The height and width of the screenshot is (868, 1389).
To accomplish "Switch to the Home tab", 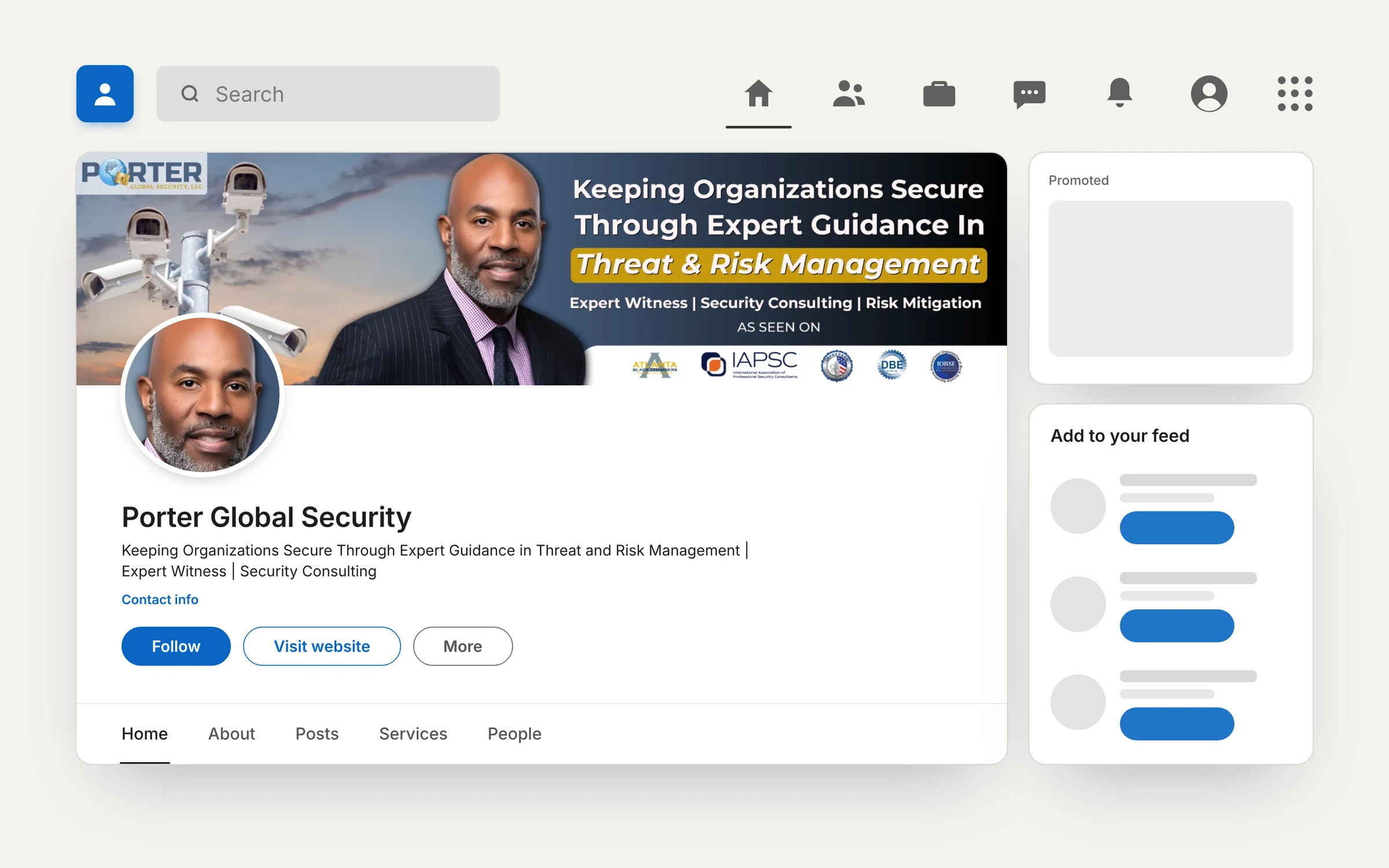I will tap(145, 734).
